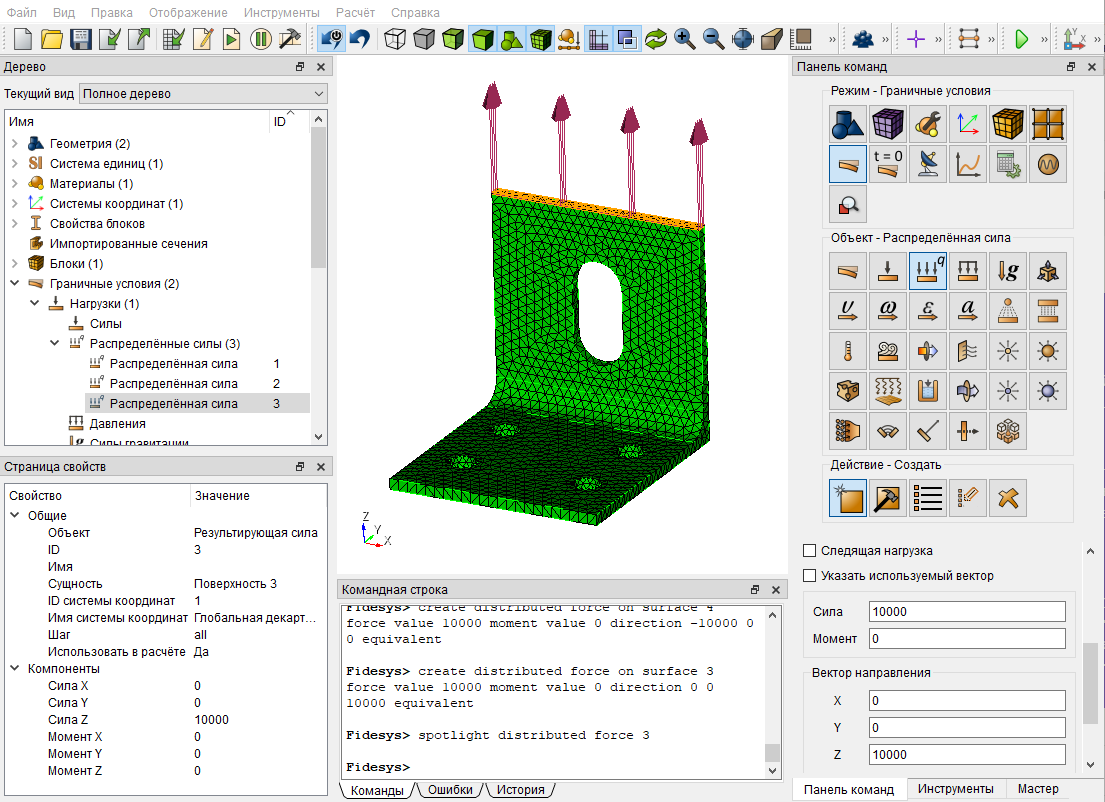
Task: Select the Gravity force icon
Action: click(1008, 271)
